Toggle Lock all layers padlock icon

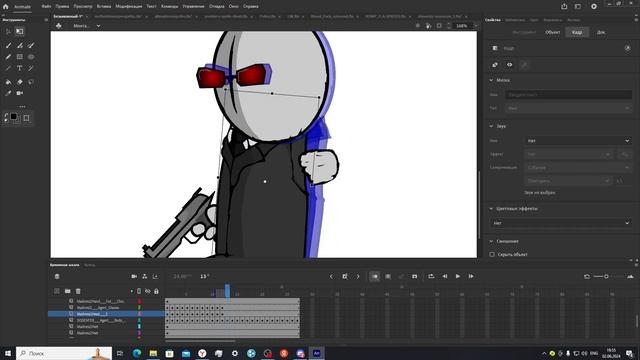click(156, 291)
